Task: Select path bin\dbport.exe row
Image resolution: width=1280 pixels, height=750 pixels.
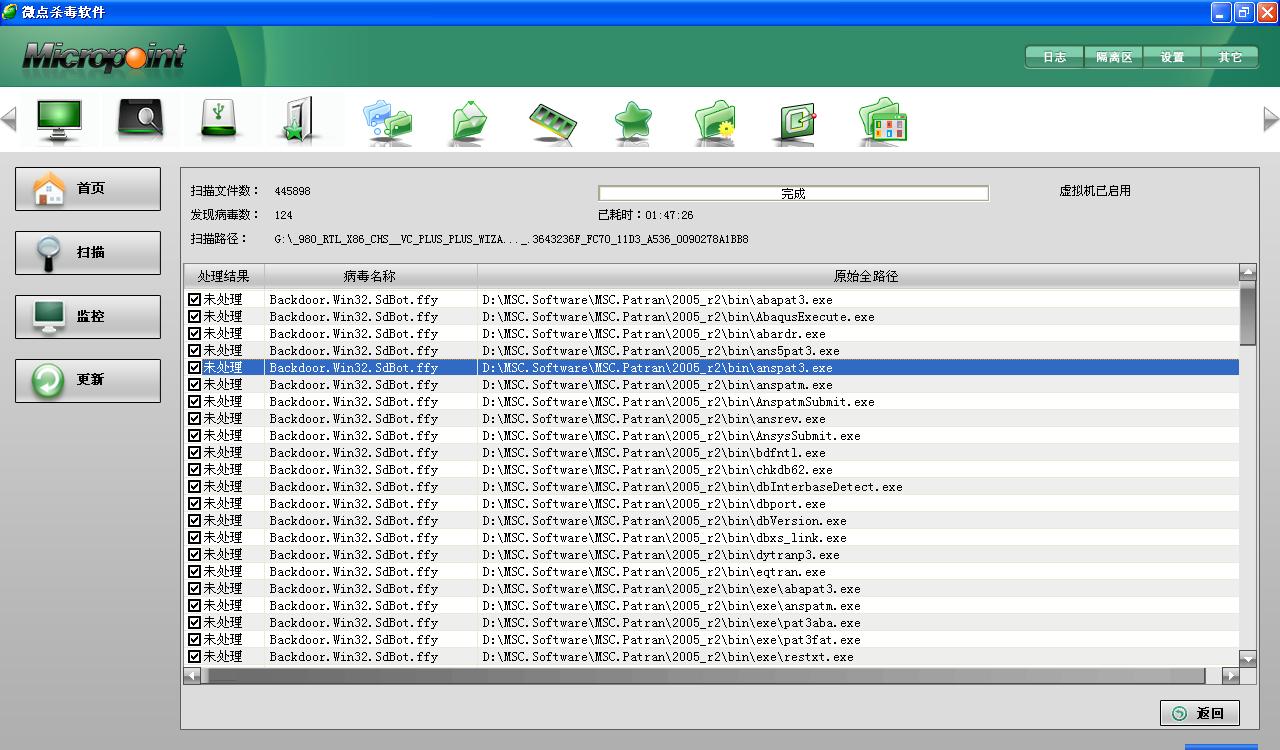Action: click(x=711, y=503)
